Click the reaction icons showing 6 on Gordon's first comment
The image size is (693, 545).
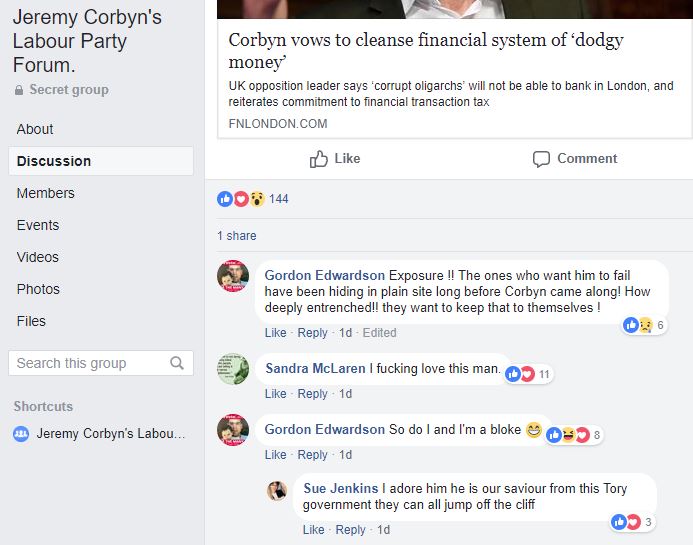[x=644, y=325]
